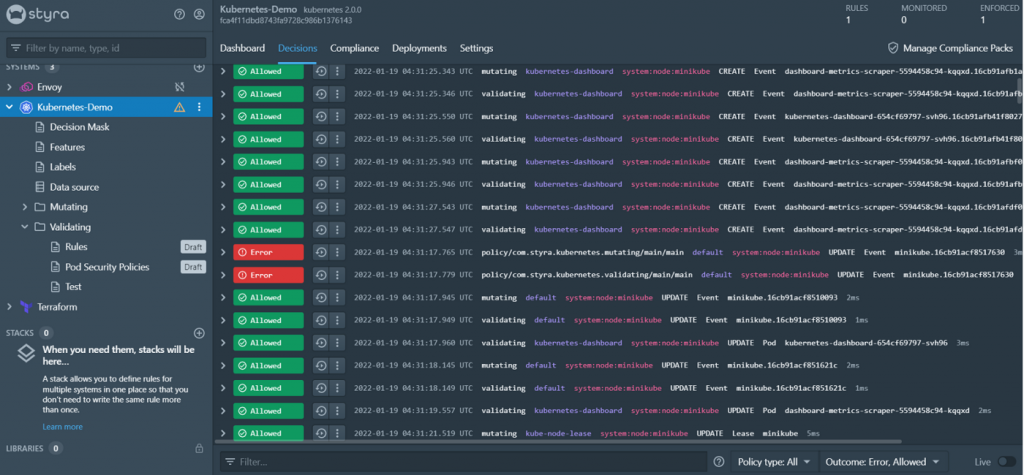This screenshot has height=475, width=1024.
Task: Expand the Mutating folder
Action: tap(25, 207)
